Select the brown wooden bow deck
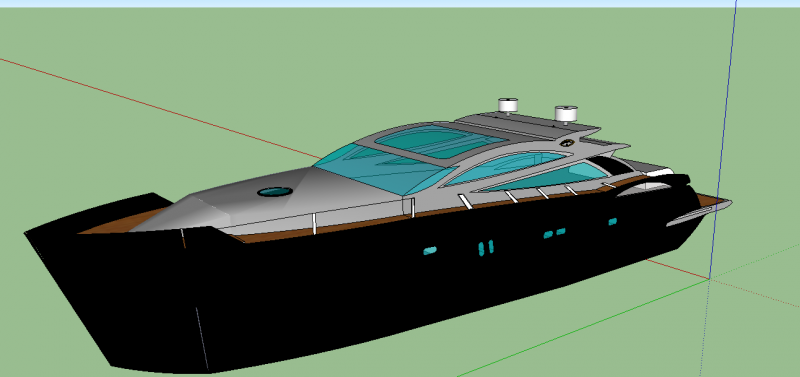Viewport: 800px width, 377px height. point(125,222)
